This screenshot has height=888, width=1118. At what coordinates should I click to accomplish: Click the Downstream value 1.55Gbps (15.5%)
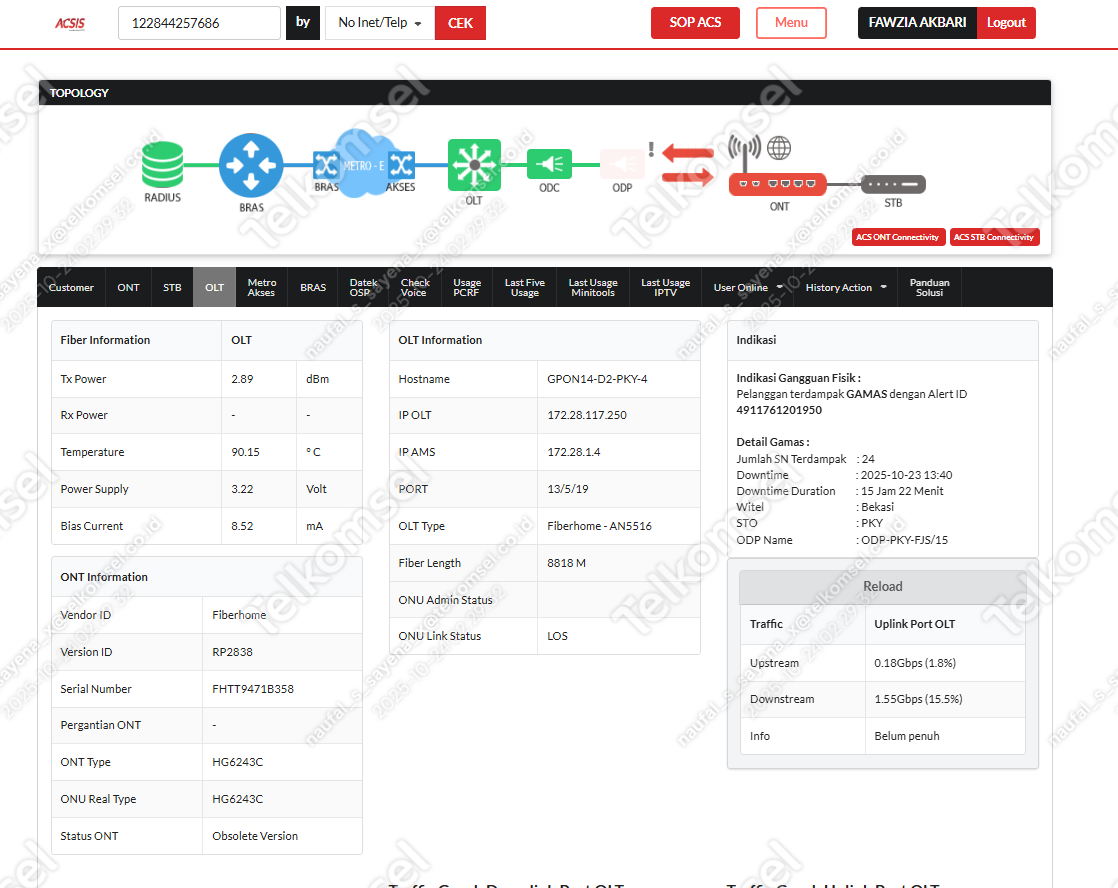click(918, 699)
